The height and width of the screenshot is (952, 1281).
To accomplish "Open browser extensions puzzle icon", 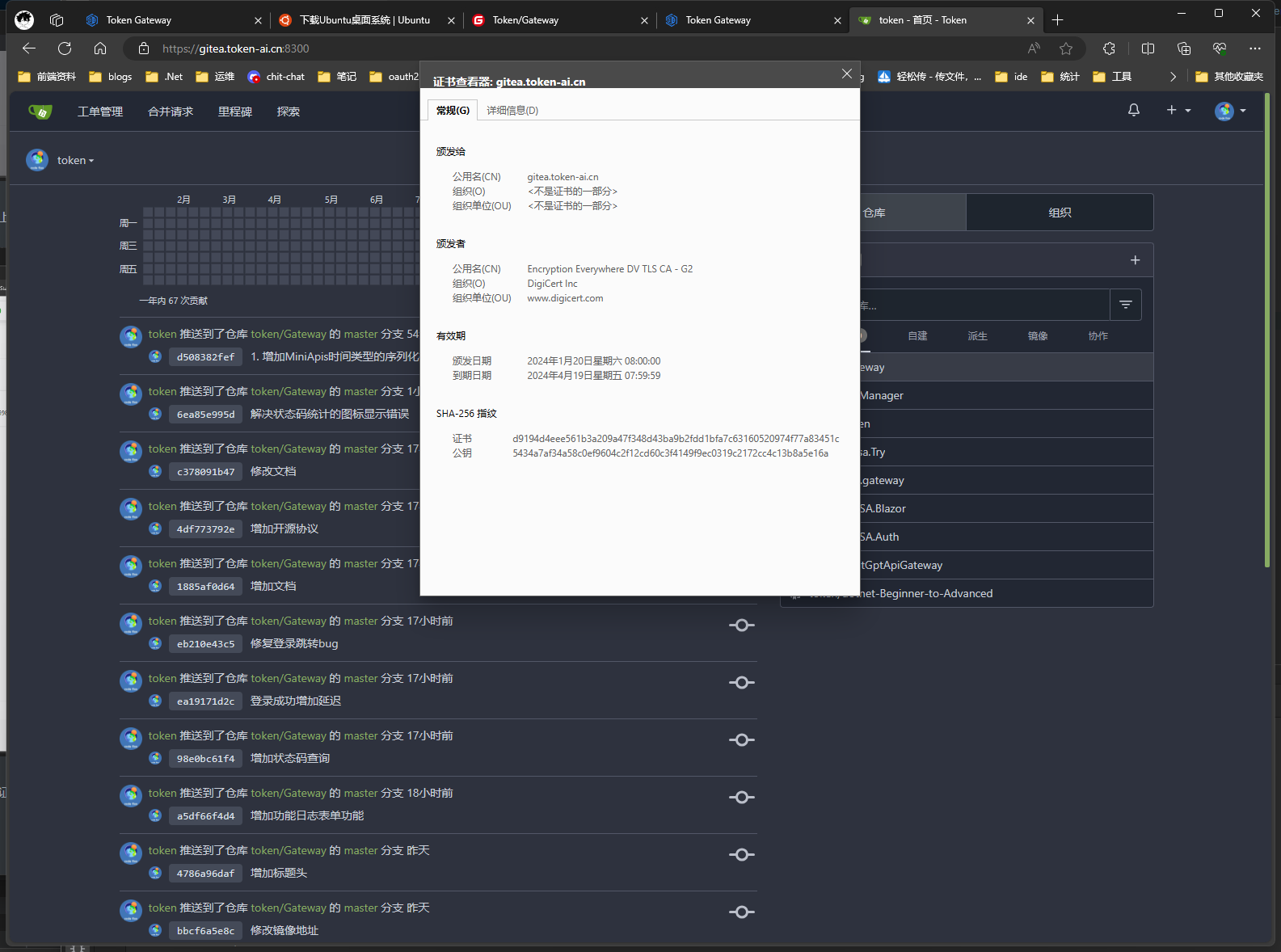I will click(1109, 48).
